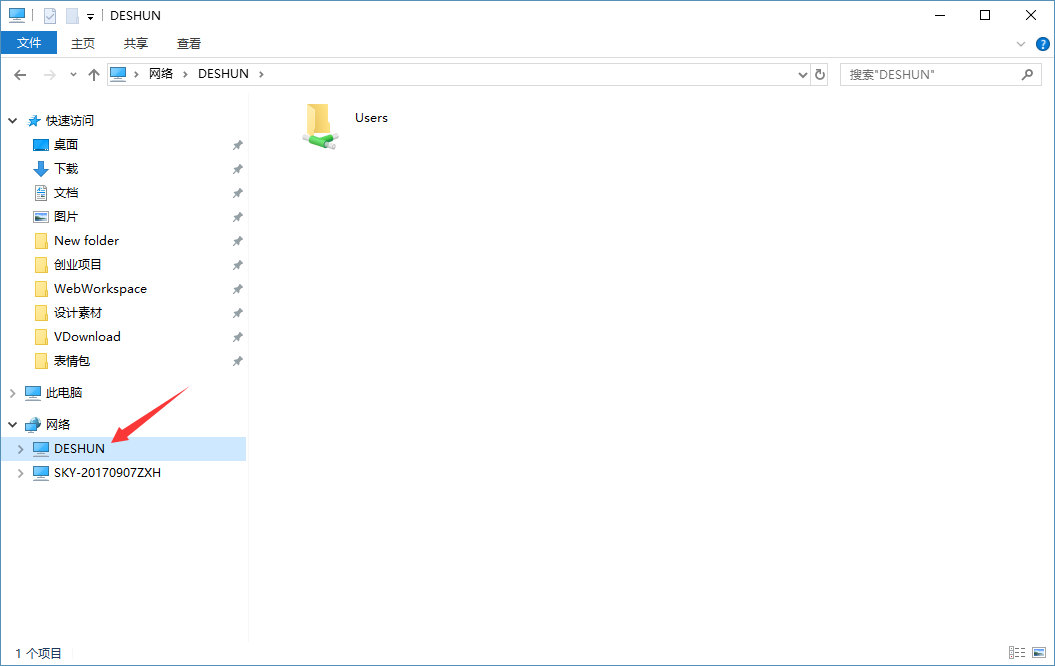Go forward with the forward arrow
1055x666 pixels.
click(49, 75)
